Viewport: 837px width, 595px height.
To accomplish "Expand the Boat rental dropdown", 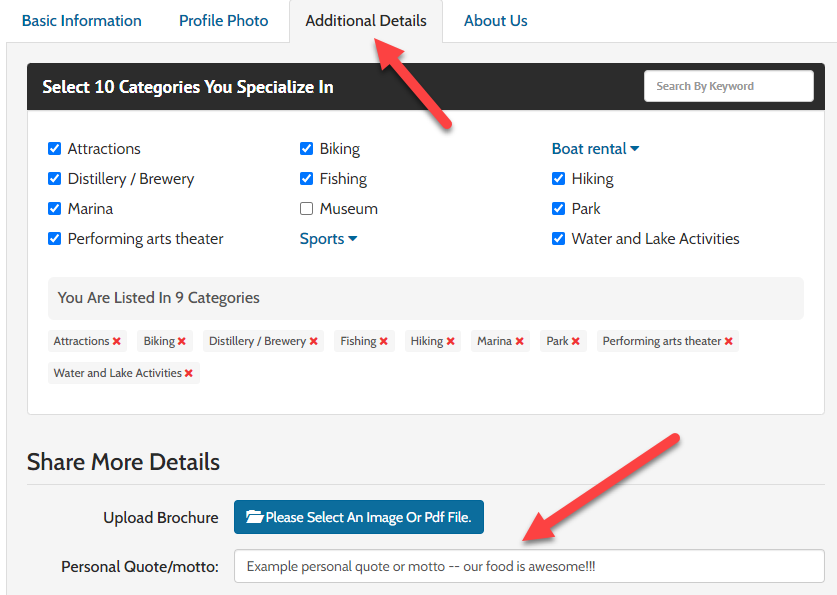I will tap(595, 149).
